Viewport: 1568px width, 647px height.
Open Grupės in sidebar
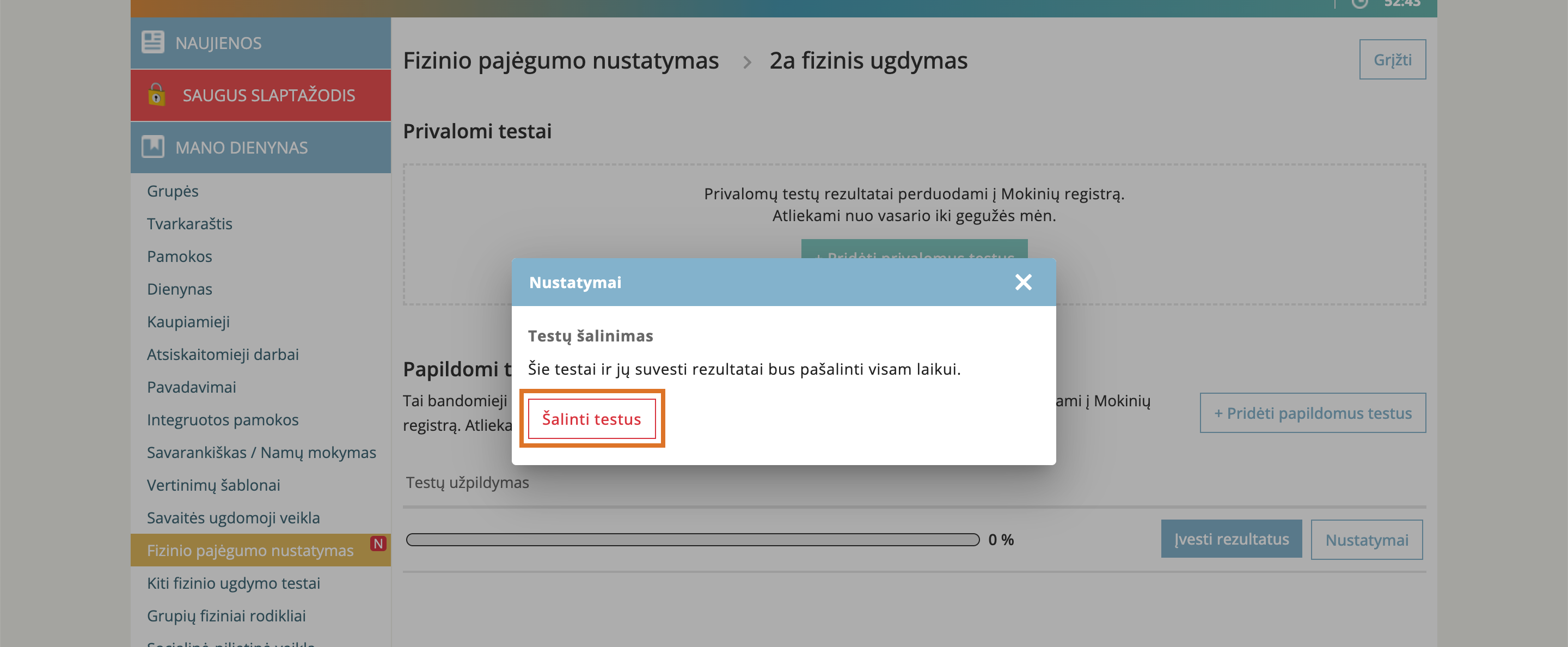pyautogui.click(x=172, y=191)
